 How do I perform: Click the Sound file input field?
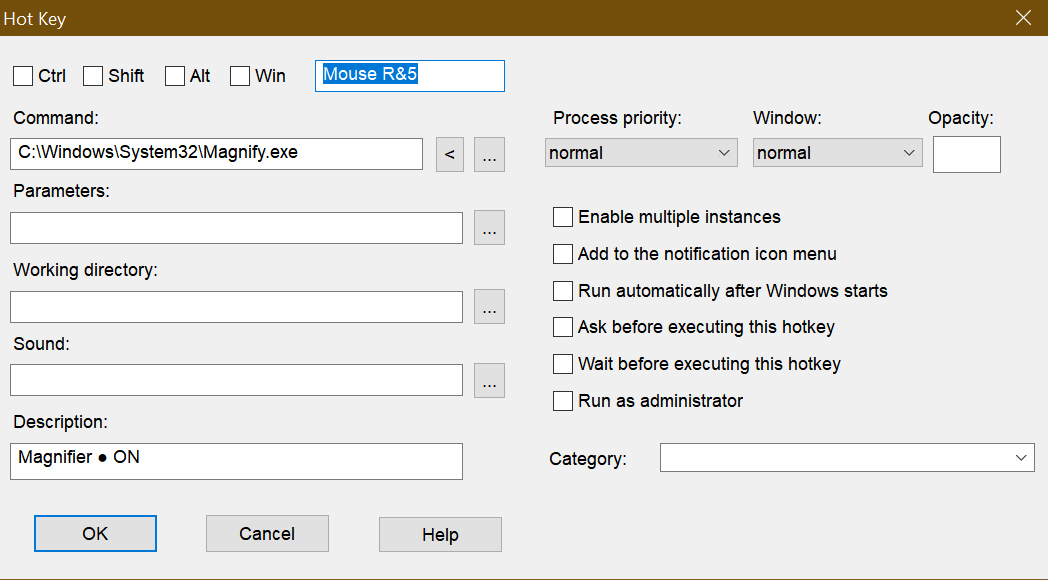(x=237, y=380)
